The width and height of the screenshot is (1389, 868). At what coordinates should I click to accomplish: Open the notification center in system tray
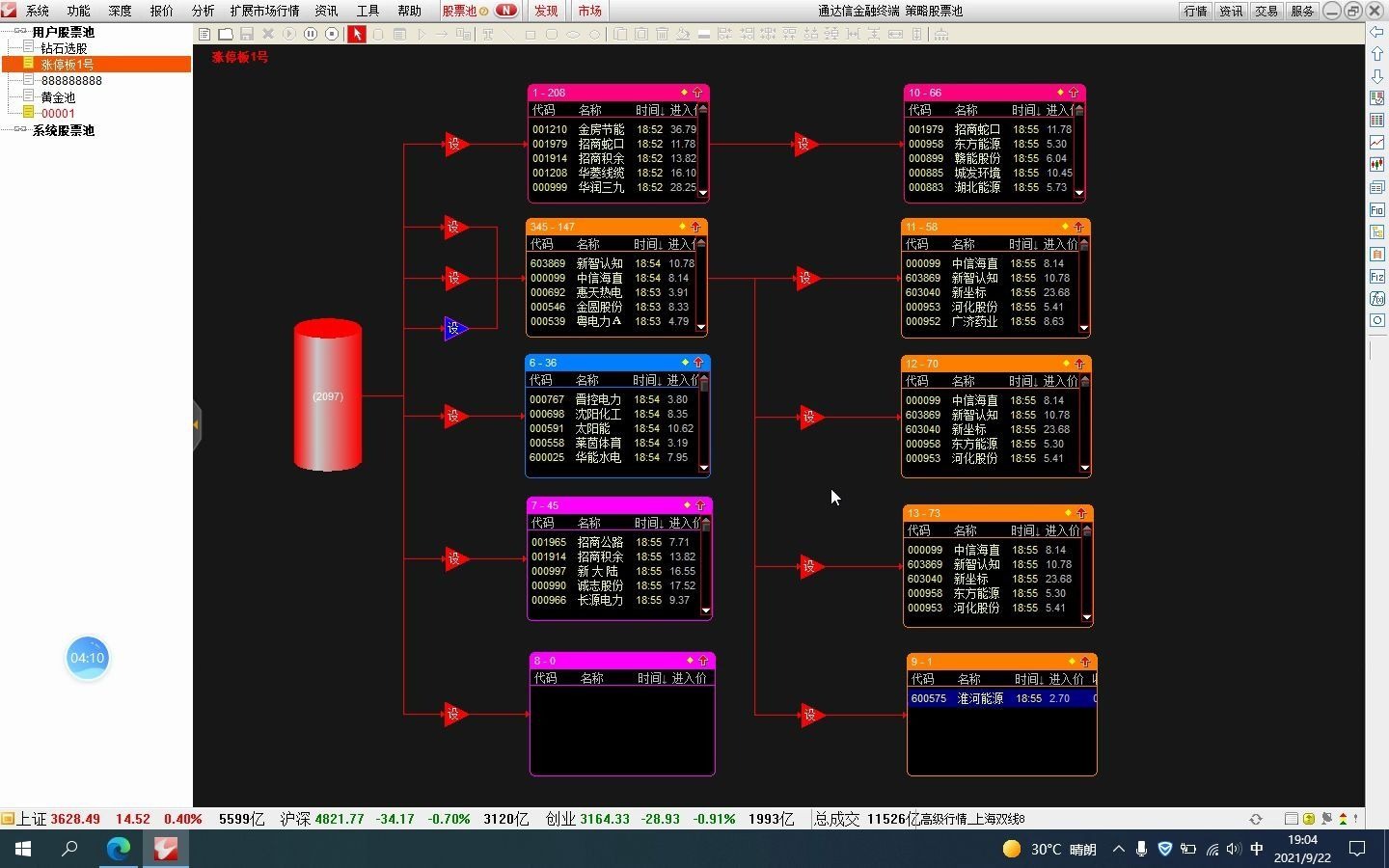[x=1357, y=849]
